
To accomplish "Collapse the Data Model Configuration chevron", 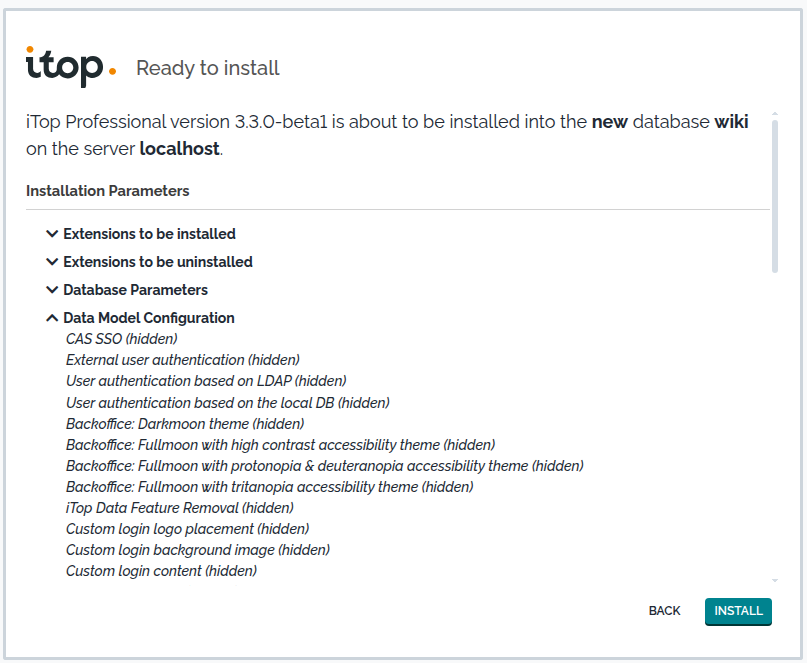I will tap(52, 318).
